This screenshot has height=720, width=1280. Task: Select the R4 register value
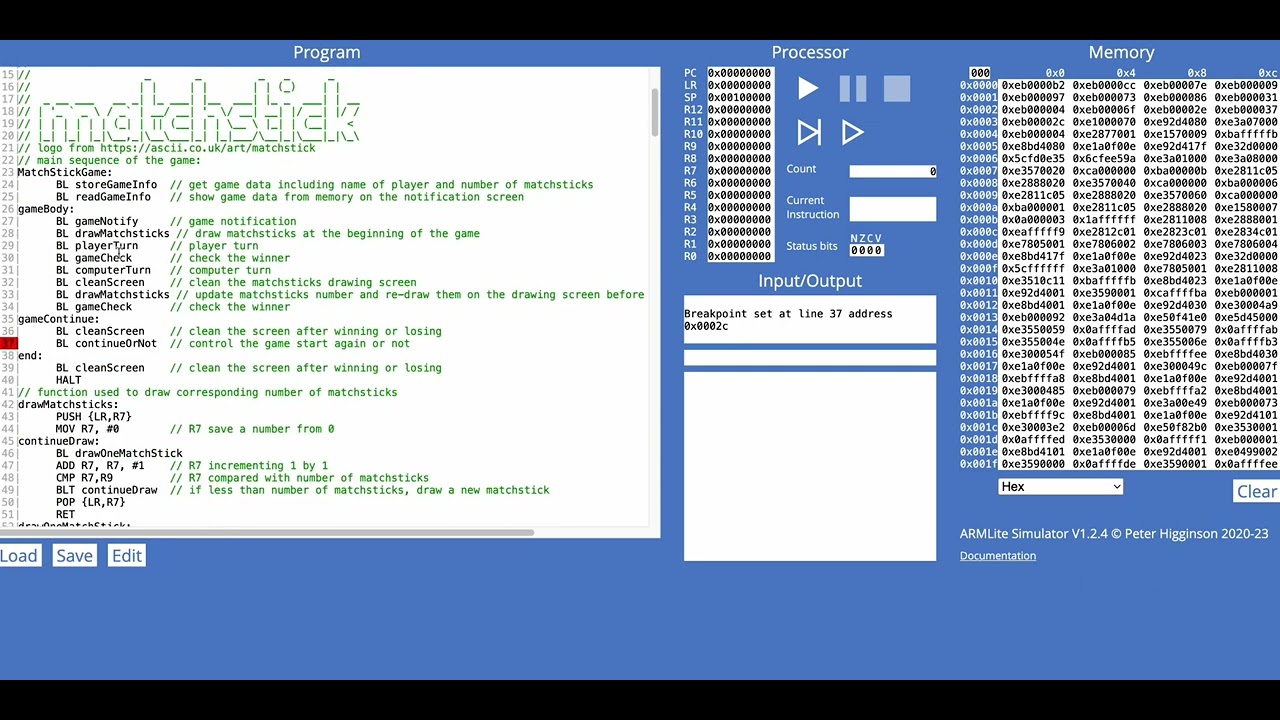(739, 207)
